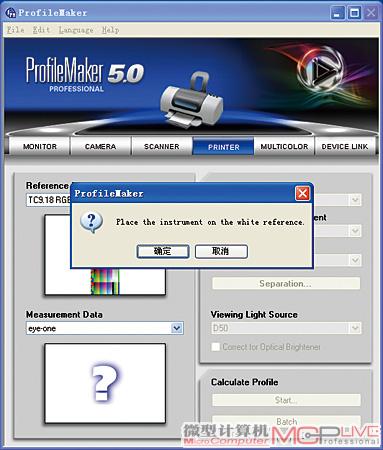Click the Calculate Profile heading
Screen dimensions: 383x450
coord(245,382)
